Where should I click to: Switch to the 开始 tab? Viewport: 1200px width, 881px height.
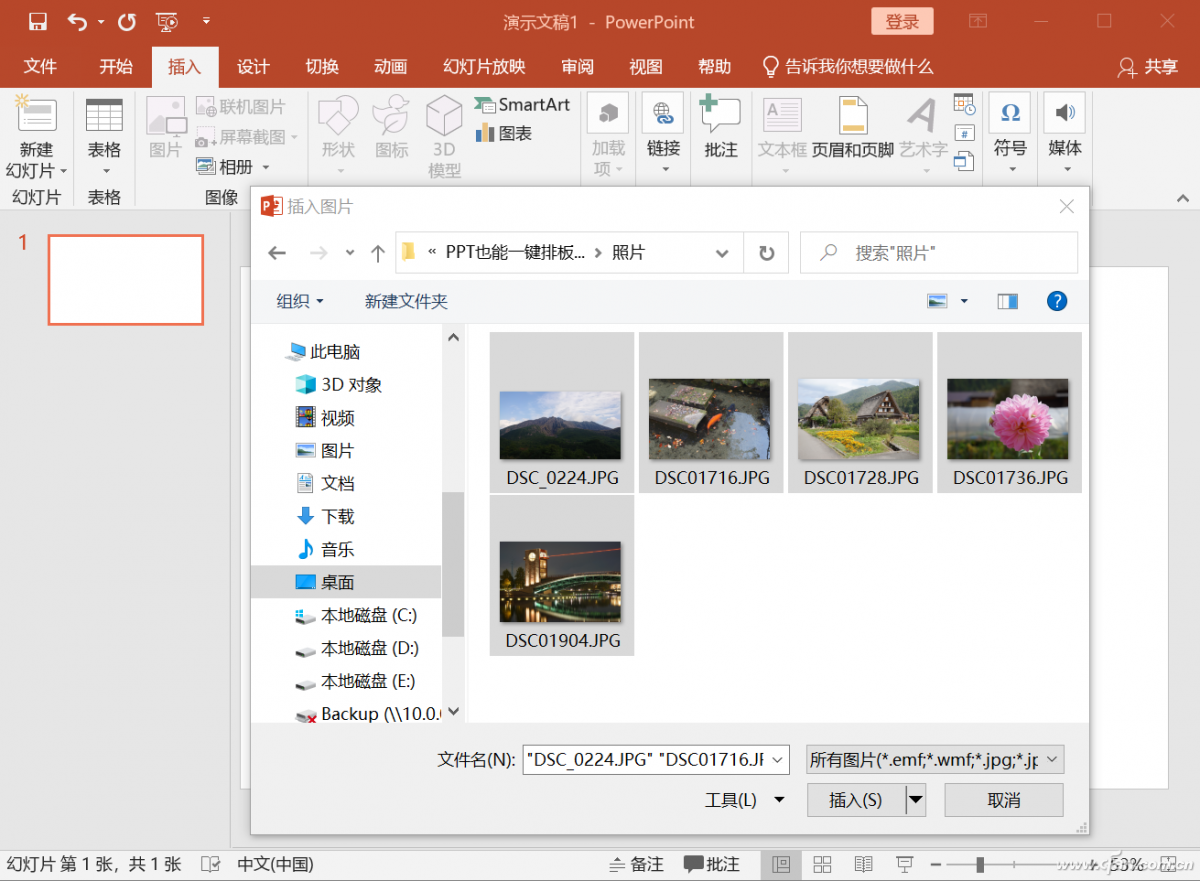pos(116,67)
